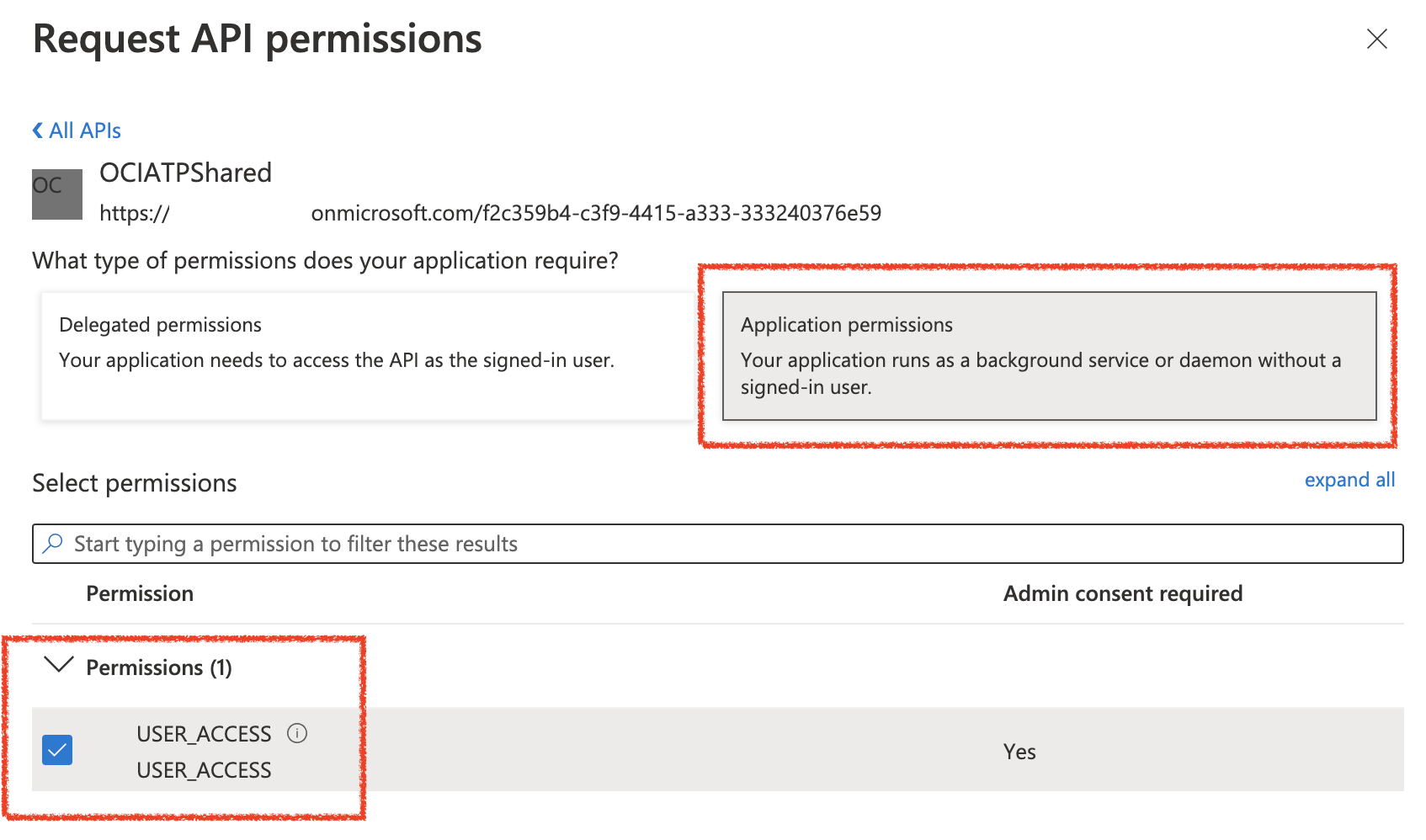Click the back chevron beside All APIs
1426x840 pixels.
(x=36, y=130)
